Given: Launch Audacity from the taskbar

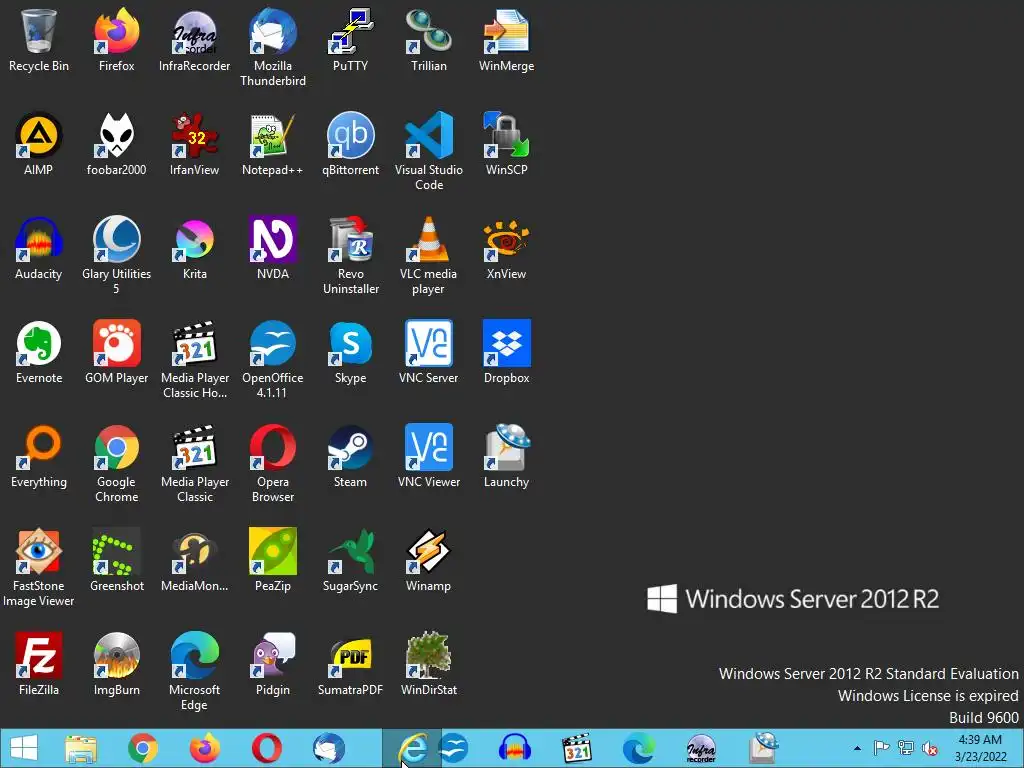Looking at the screenshot, I should coord(515,748).
